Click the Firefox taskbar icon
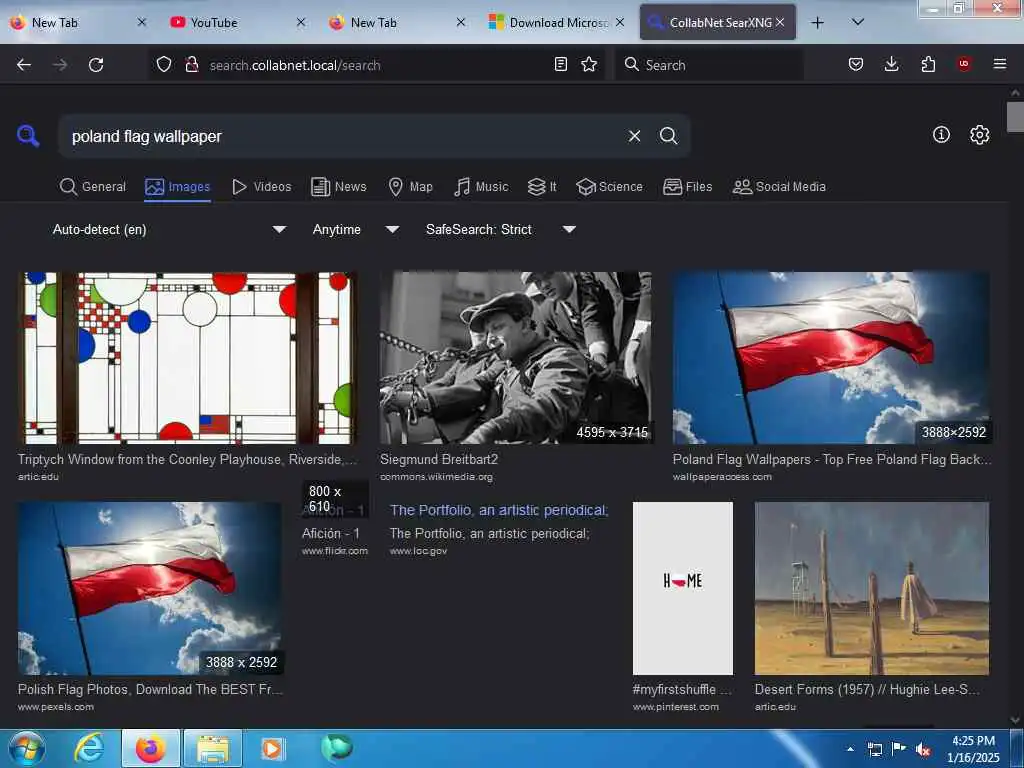This screenshot has width=1024, height=768. [x=151, y=748]
